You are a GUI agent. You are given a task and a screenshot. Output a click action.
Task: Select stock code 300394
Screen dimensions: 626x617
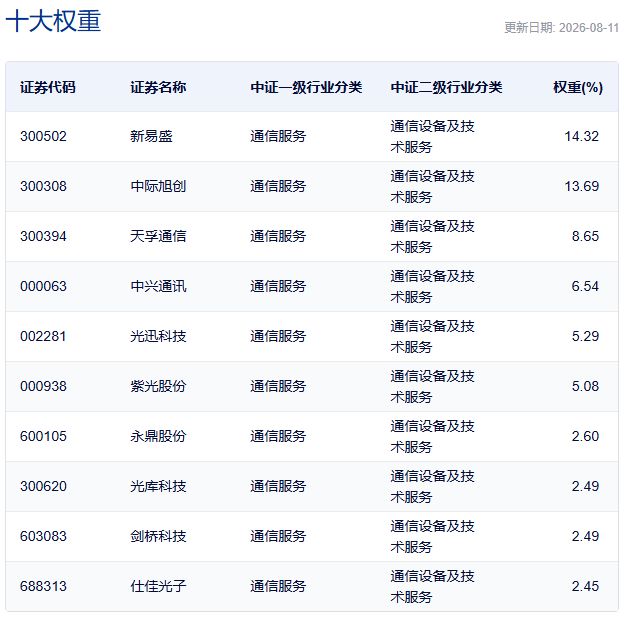pos(43,236)
